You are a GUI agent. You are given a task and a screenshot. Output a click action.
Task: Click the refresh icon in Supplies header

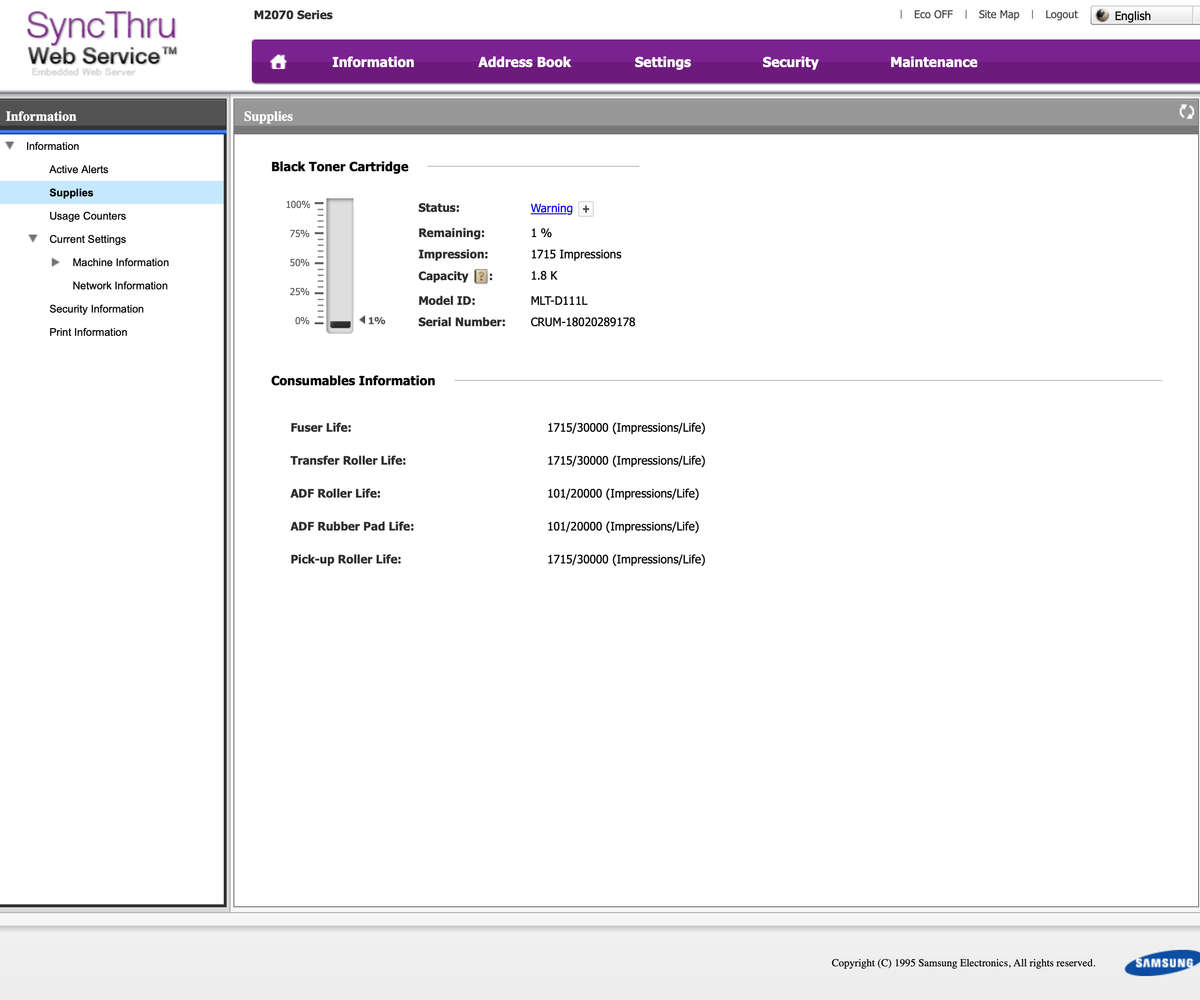coord(1187,113)
